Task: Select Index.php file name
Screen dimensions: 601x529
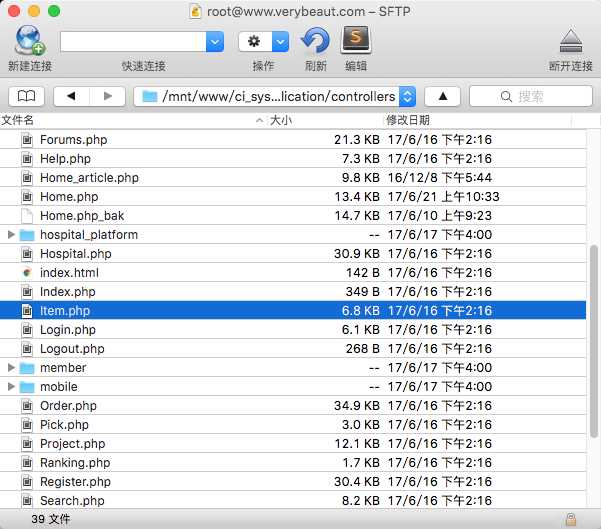Action: 67,292
